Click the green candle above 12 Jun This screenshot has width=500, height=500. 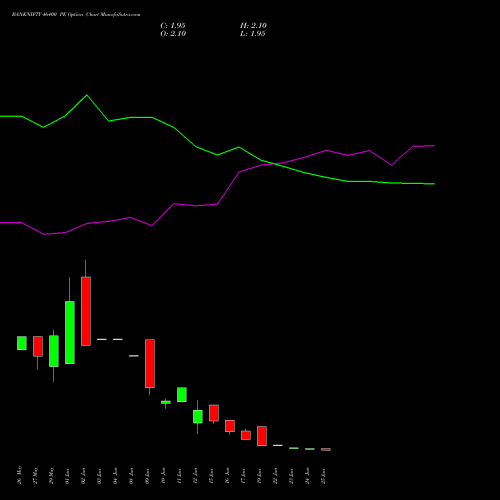point(198,417)
